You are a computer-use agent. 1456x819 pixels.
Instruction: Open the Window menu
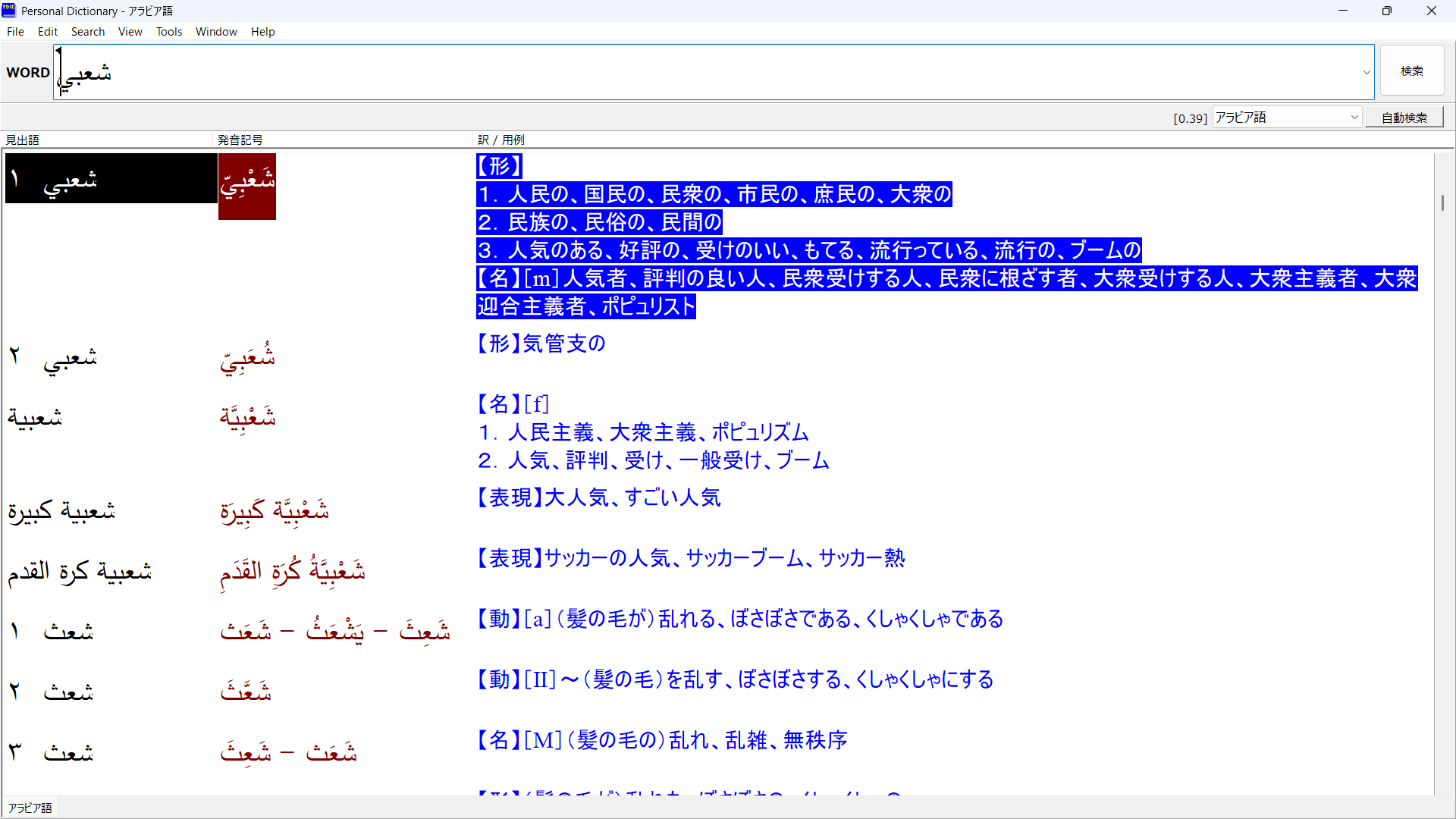pyautogui.click(x=216, y=31)
